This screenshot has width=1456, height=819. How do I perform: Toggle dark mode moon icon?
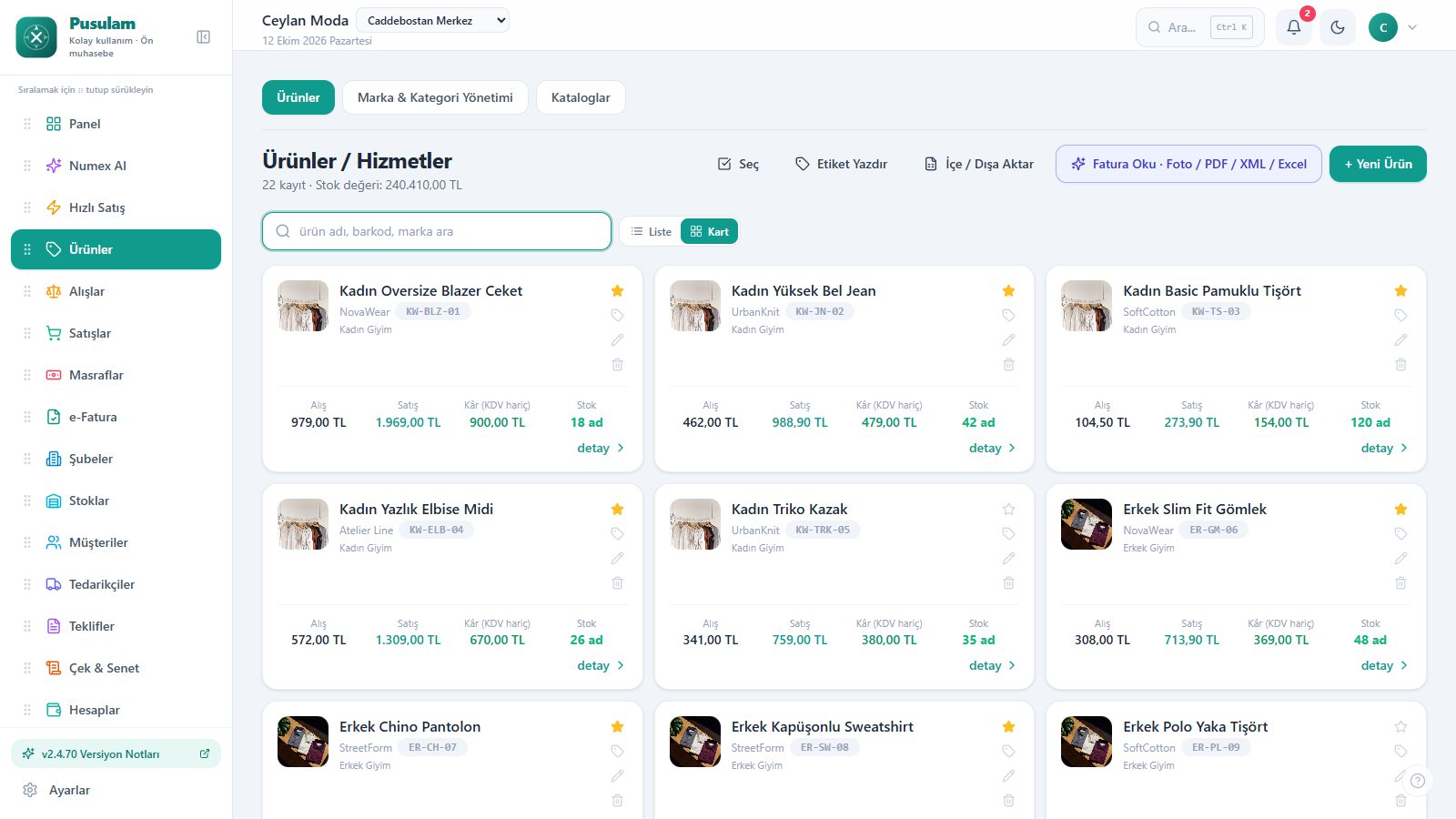[1337, 27]
